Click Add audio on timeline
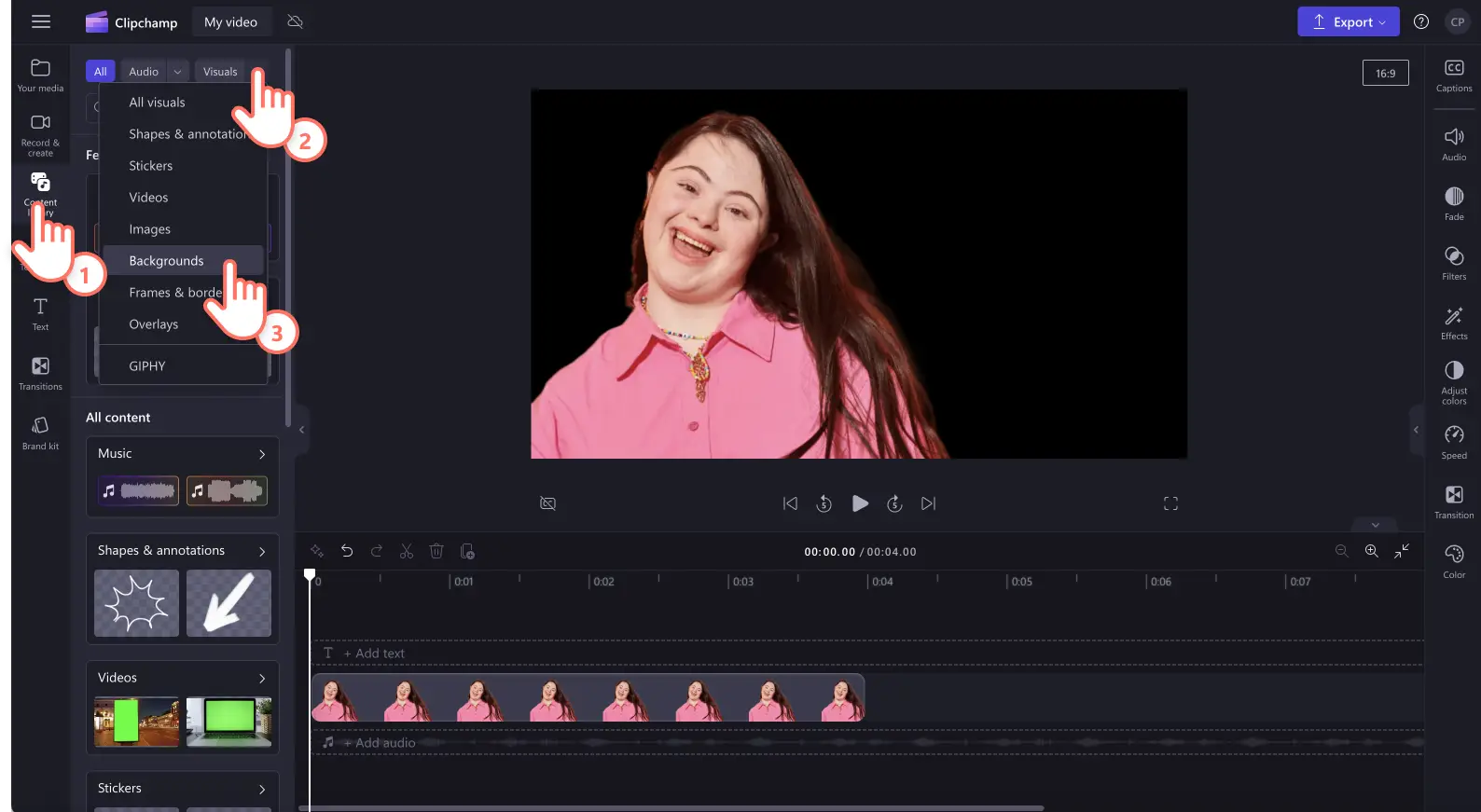1481x812 pixels. 380,743
